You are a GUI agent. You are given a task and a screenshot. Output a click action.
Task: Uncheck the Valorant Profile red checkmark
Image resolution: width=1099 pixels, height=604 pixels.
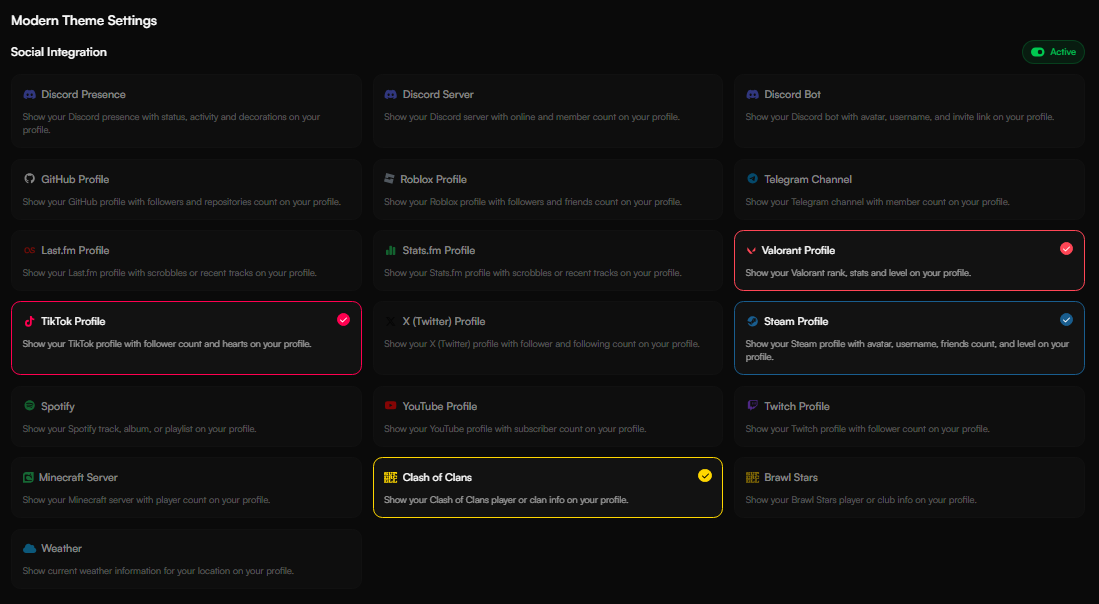pos(1066,249)
